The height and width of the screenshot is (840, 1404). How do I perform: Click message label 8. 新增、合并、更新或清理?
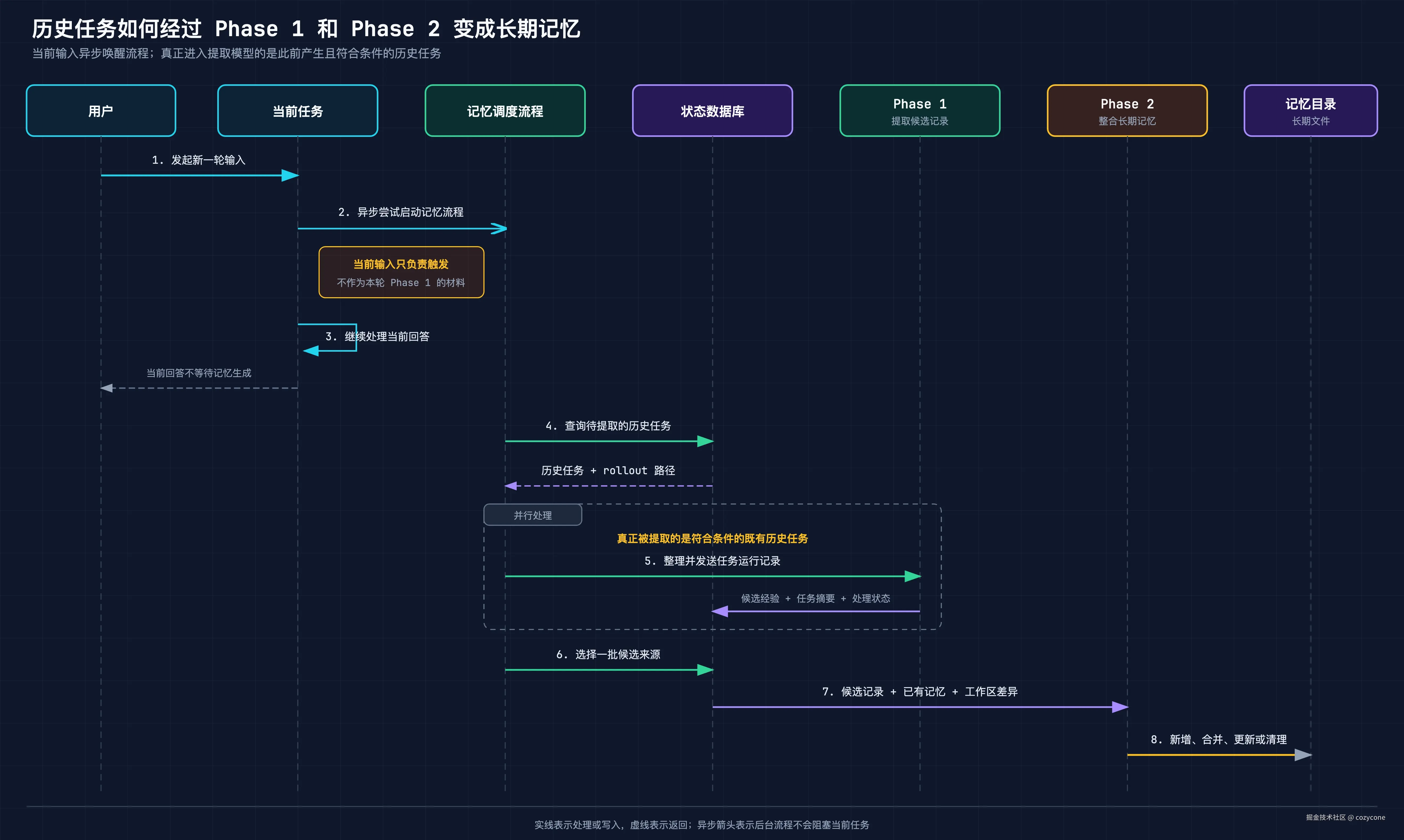point(1218,740)
